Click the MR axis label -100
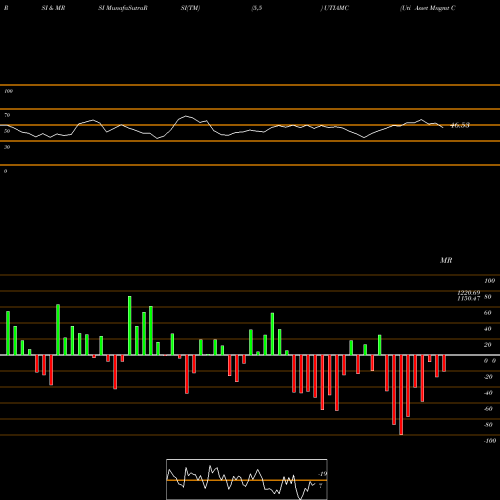 tap(490, 441)
